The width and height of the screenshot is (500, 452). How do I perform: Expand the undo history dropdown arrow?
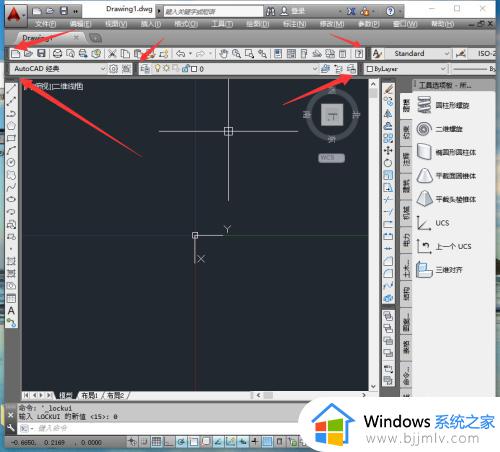(x=190, y=53)
